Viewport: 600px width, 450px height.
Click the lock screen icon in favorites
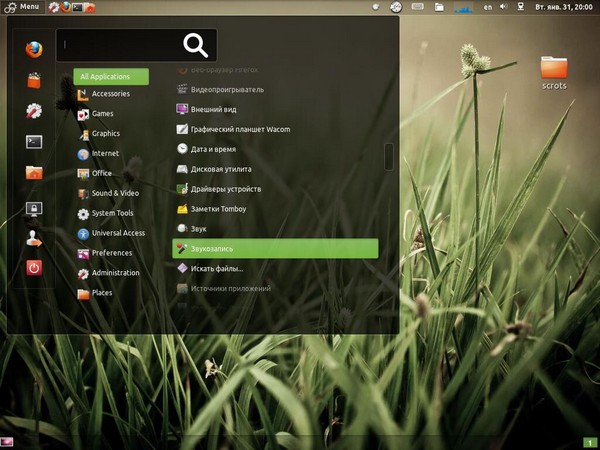[33, 209]
